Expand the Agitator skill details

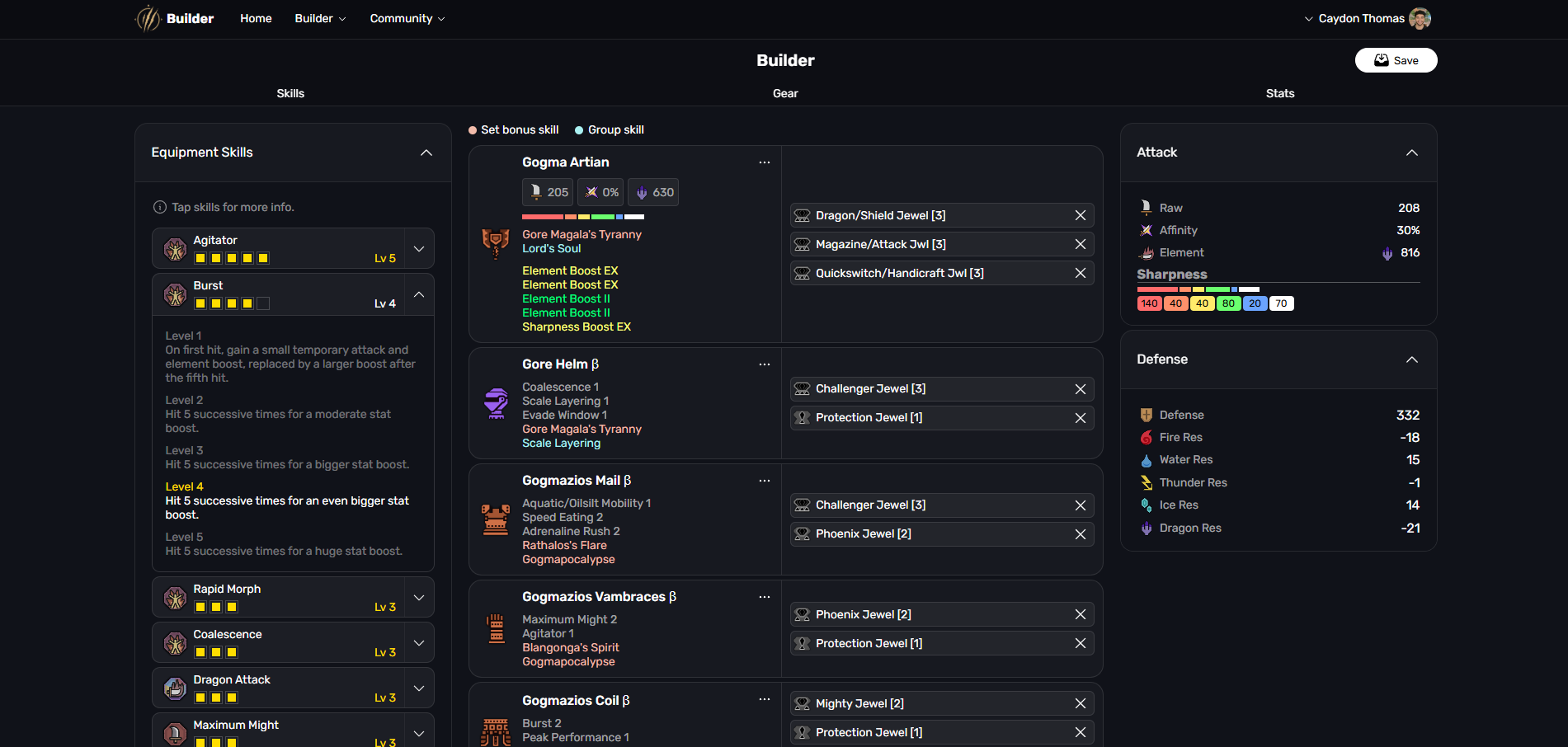click(x=419, y=249)
